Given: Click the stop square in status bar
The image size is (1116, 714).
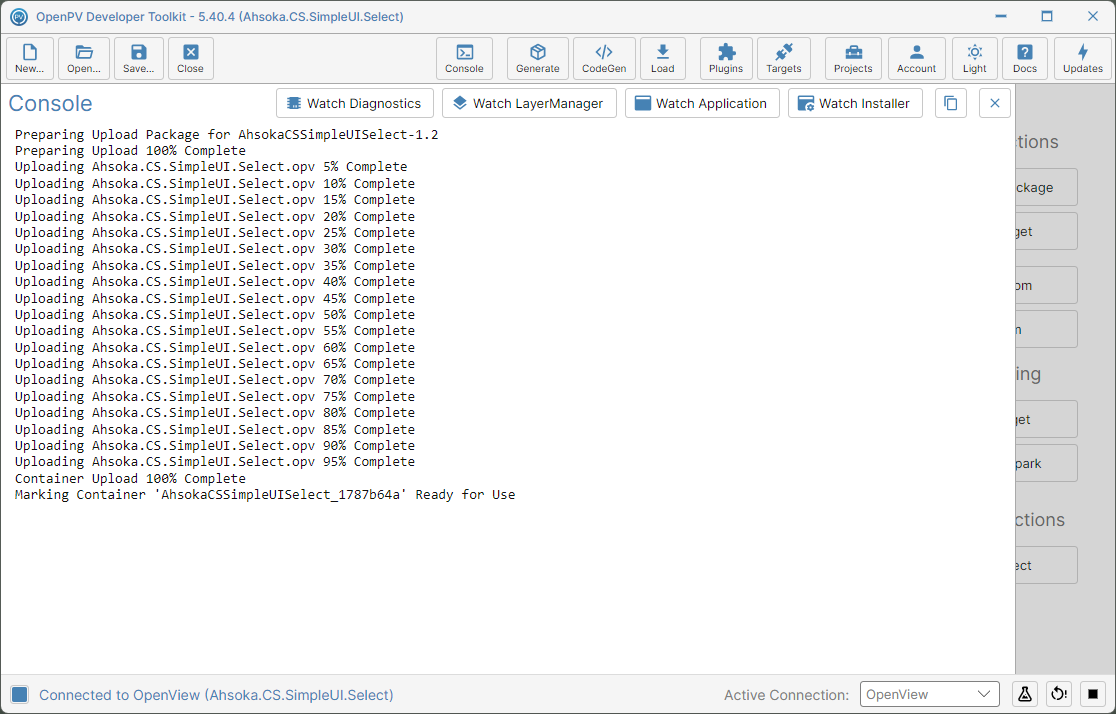Looking at the screenshot, I should (1093, 694).
